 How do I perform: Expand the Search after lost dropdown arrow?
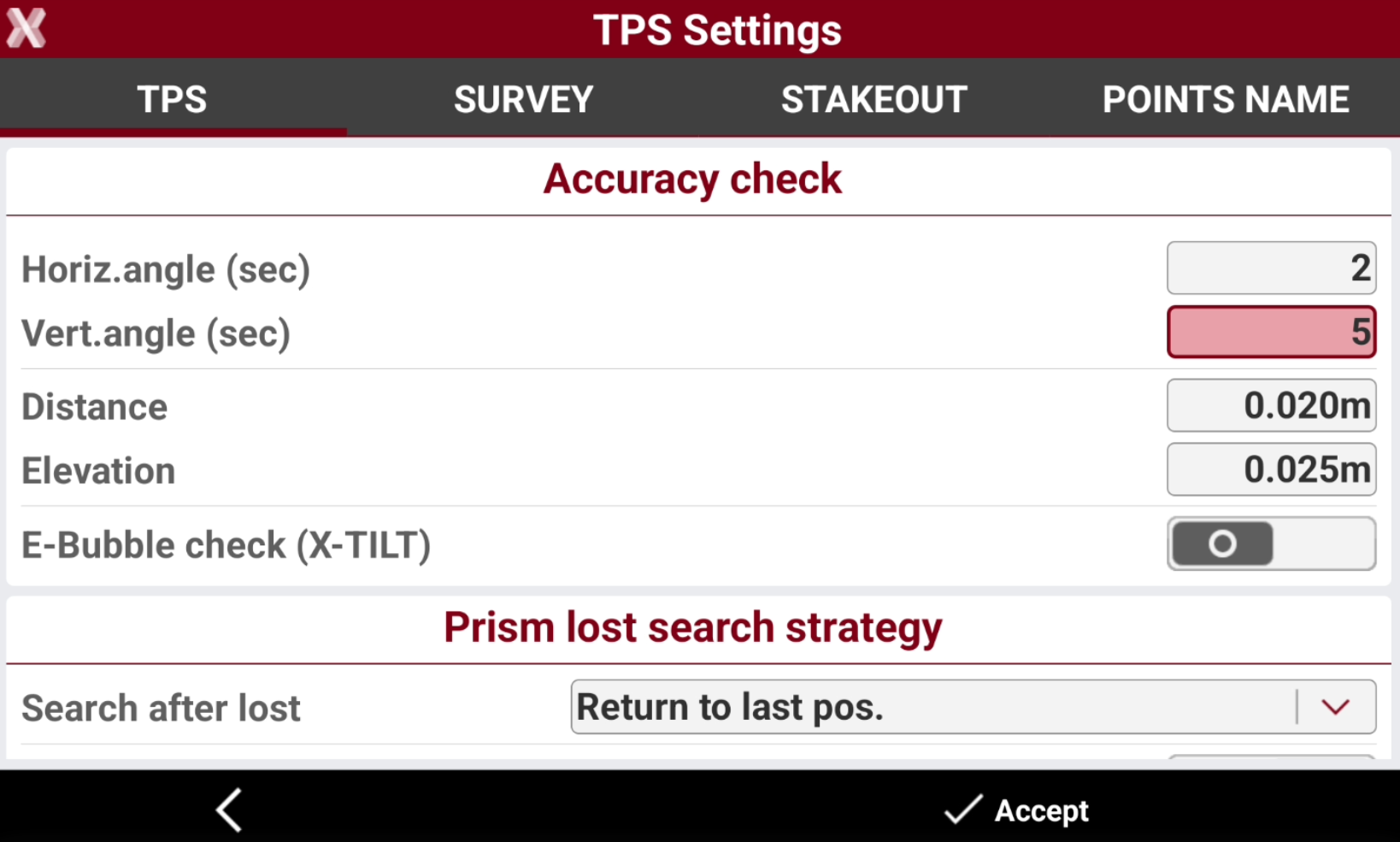1335,707
